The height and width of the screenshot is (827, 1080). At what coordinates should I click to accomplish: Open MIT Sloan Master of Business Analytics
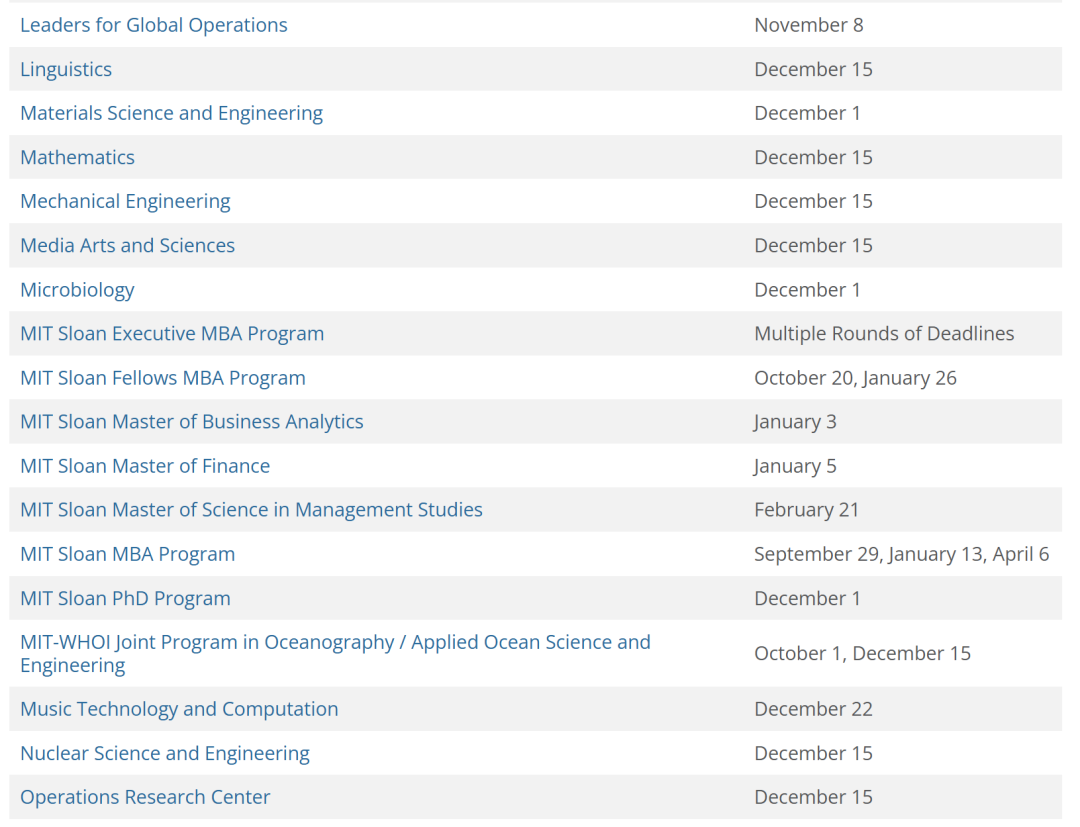click(192, 422)
